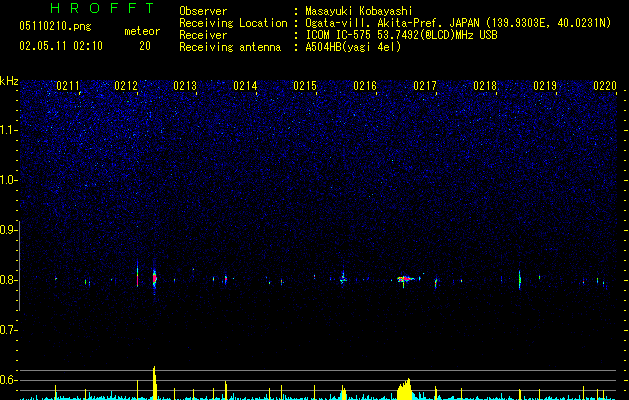Screen dimensions: 629x400
Task: Click the observer name Masayuki Kobayashi
Action: [x=359, y=11]
